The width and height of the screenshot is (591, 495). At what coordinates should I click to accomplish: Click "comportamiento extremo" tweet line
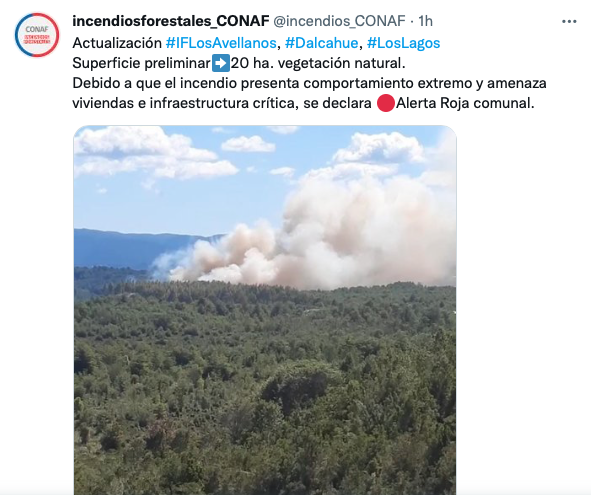309,83
